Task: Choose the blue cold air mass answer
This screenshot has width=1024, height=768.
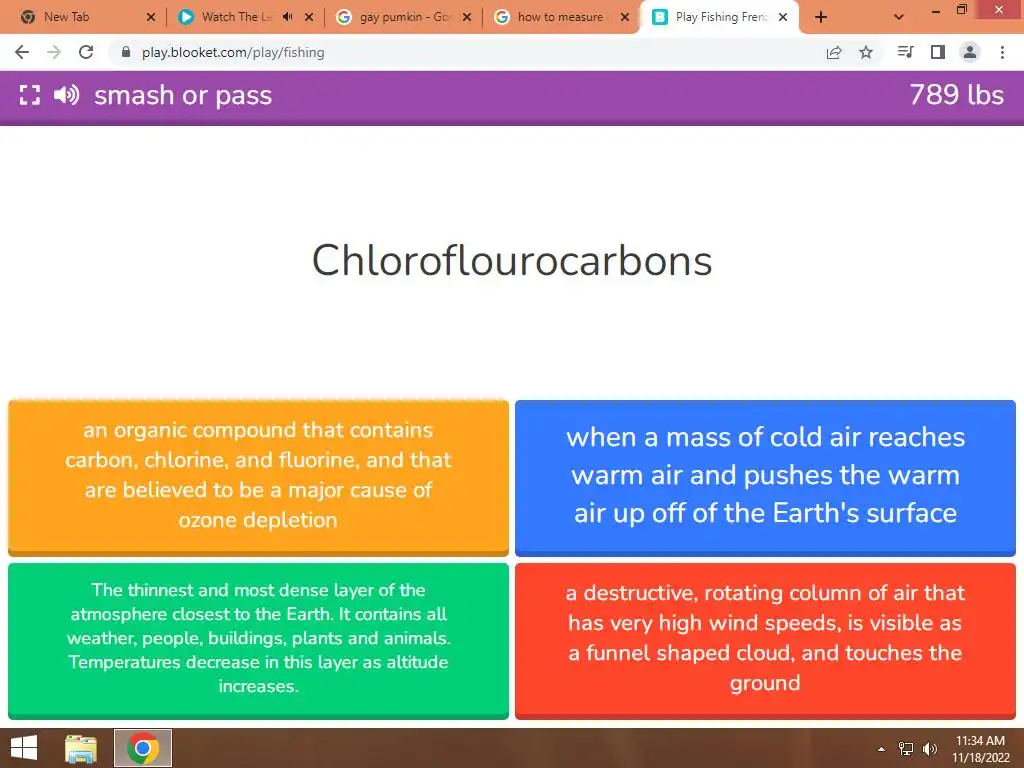Action: coord(765,477)
